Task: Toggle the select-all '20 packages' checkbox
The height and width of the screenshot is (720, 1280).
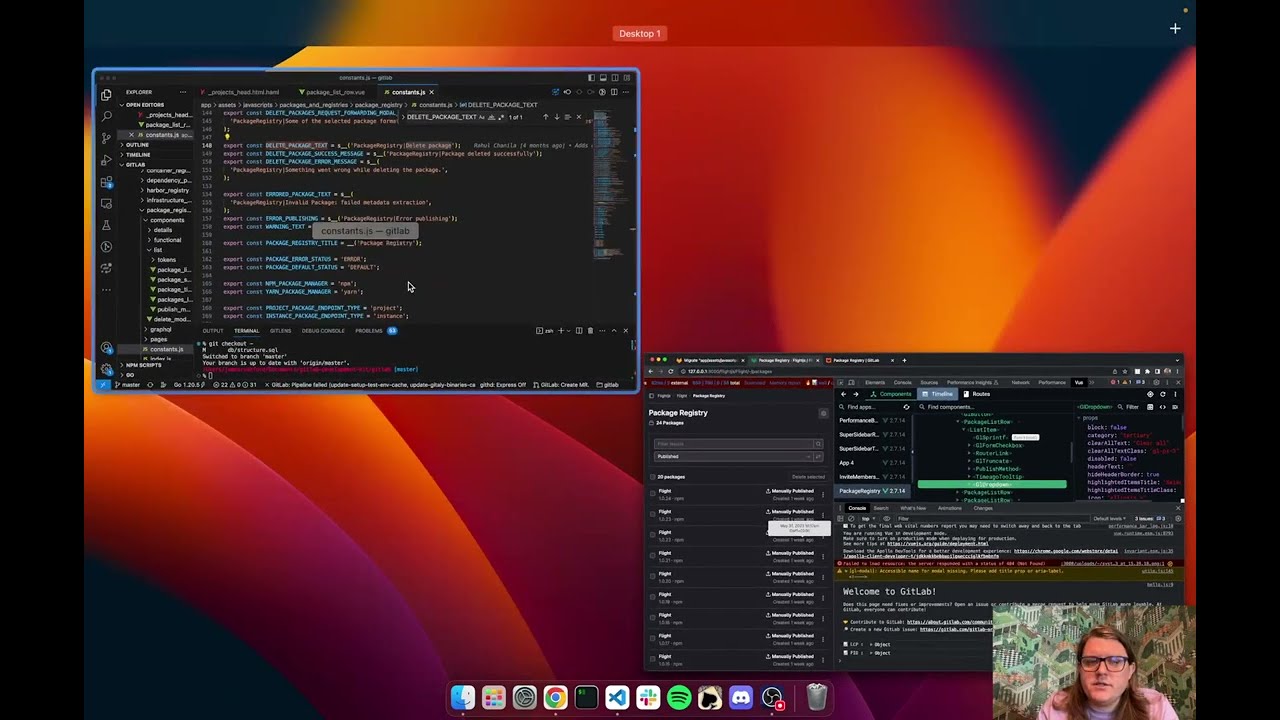Action: coord(653,477)
